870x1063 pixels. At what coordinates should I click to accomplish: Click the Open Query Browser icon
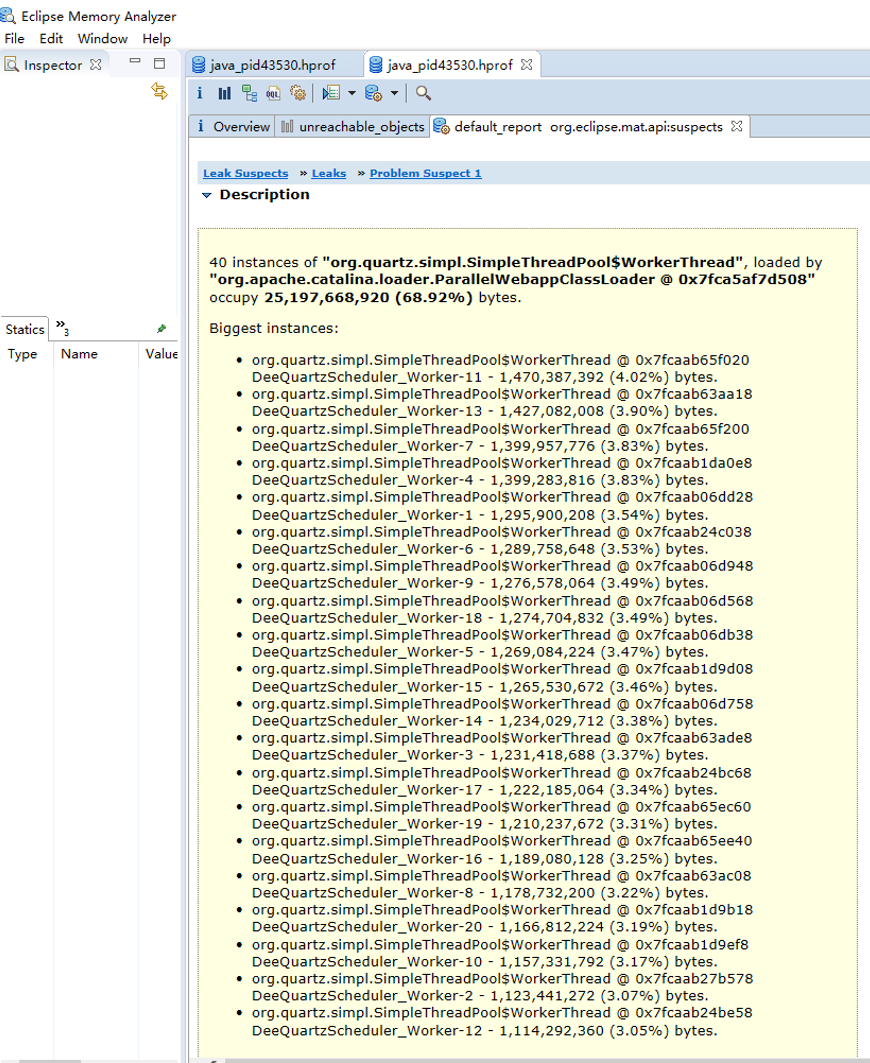click(x=373, y=93)
